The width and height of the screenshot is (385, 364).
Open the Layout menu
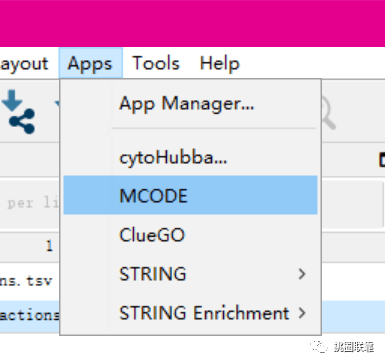pyautogui.click(x=24, y=63)
